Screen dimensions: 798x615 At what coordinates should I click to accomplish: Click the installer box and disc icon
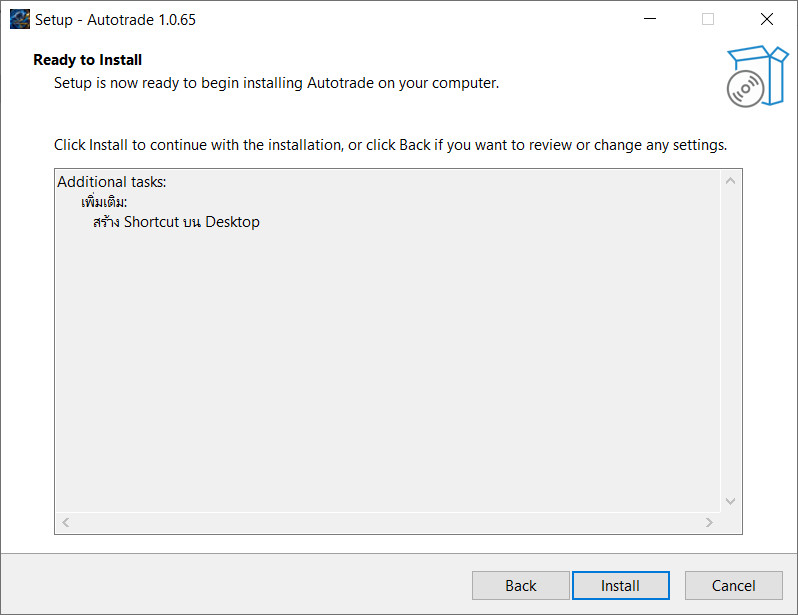(757, 76)
